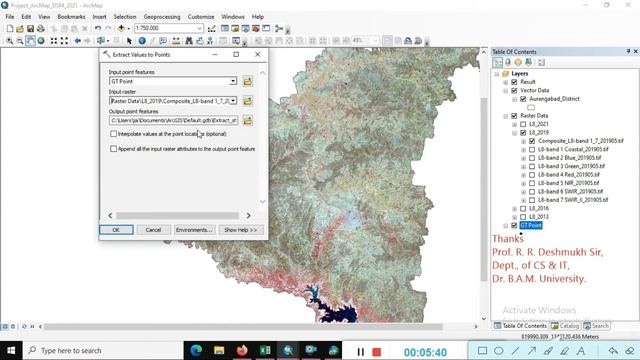Click the Output point features path field
Image resolution: width=640 pixels, height=360 pixels.
pos(173,120)
